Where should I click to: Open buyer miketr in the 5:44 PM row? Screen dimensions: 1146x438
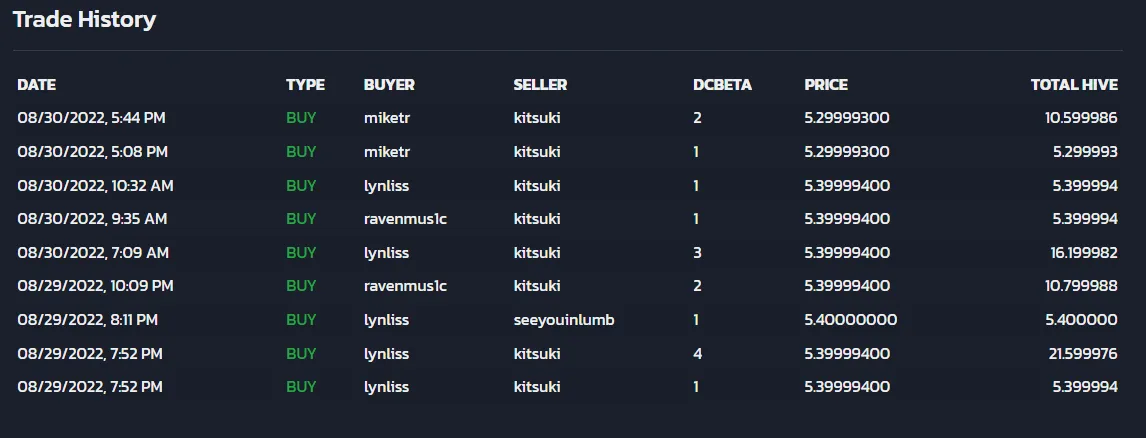tap(387, 118)
